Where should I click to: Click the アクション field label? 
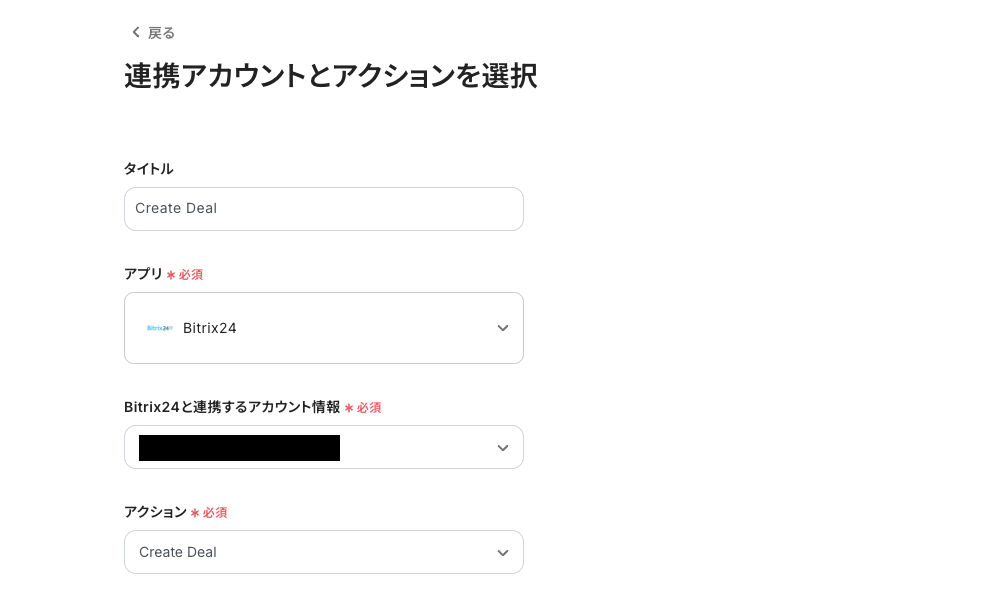click(155, 512)
